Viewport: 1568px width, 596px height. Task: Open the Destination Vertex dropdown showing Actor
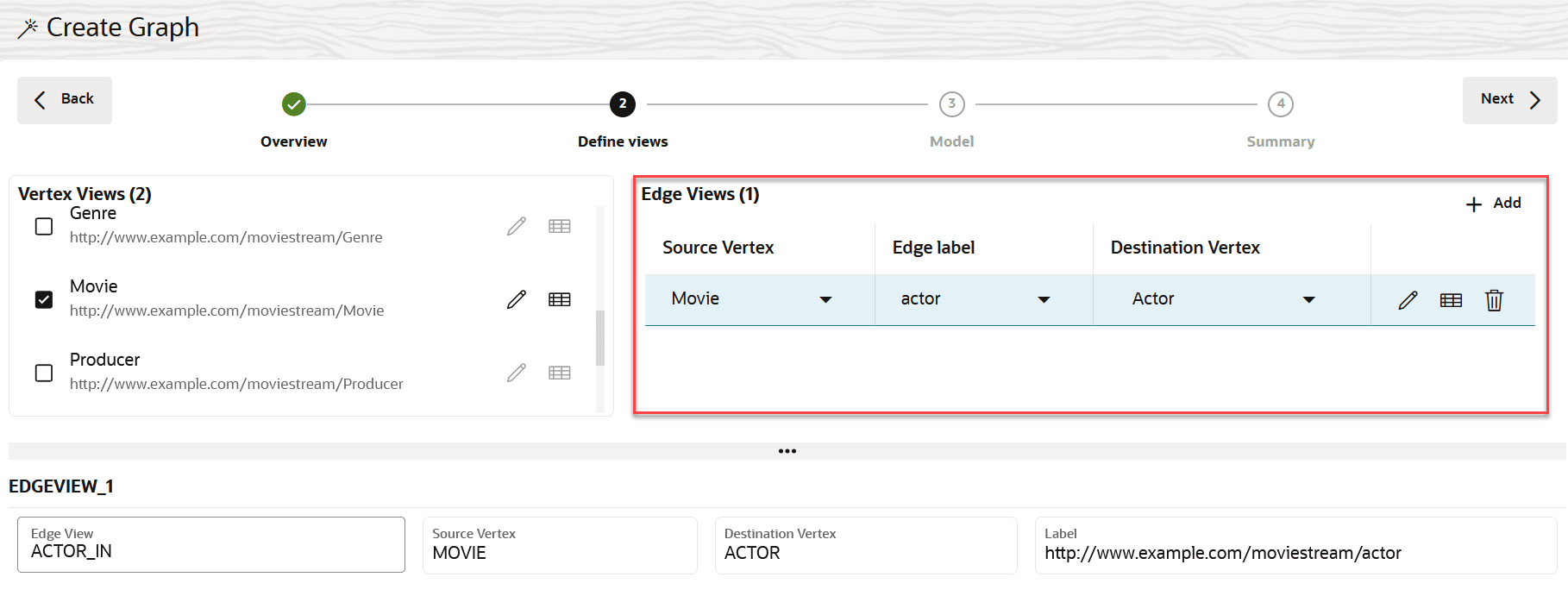click(1308, 299)
